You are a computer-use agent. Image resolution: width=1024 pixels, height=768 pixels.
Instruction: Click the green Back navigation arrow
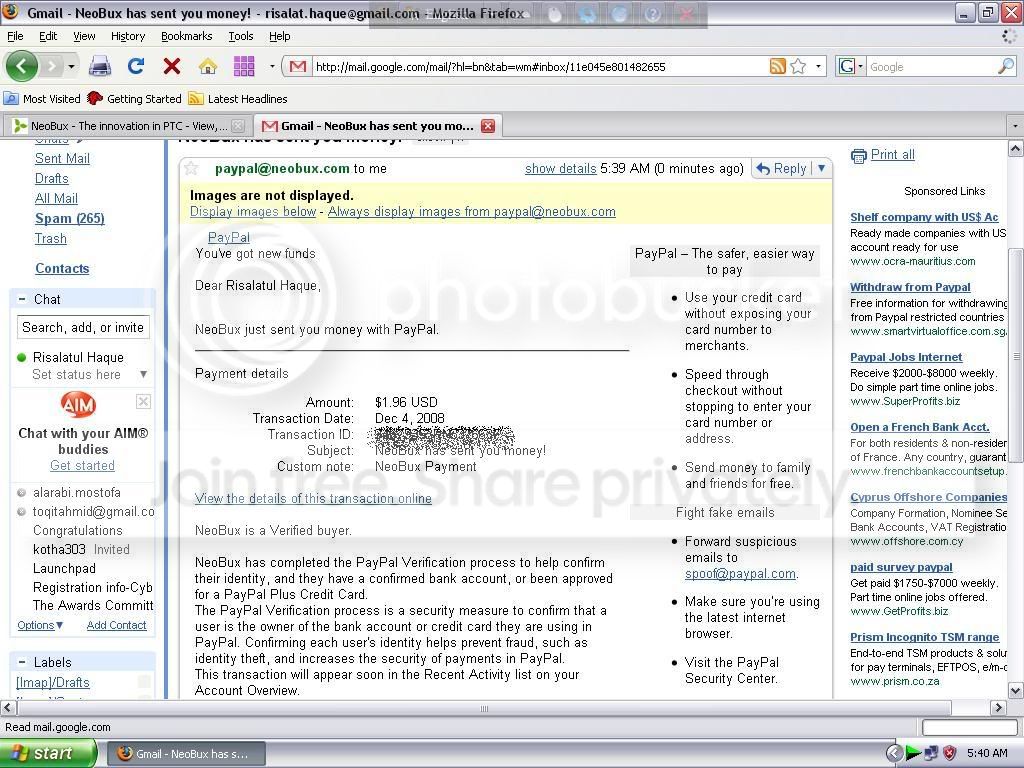(22, 66)
